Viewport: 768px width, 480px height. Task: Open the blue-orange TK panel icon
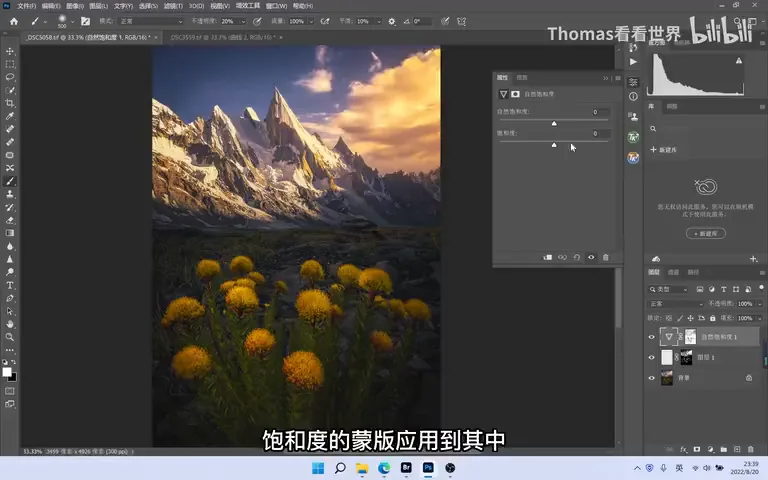[633, 158]
